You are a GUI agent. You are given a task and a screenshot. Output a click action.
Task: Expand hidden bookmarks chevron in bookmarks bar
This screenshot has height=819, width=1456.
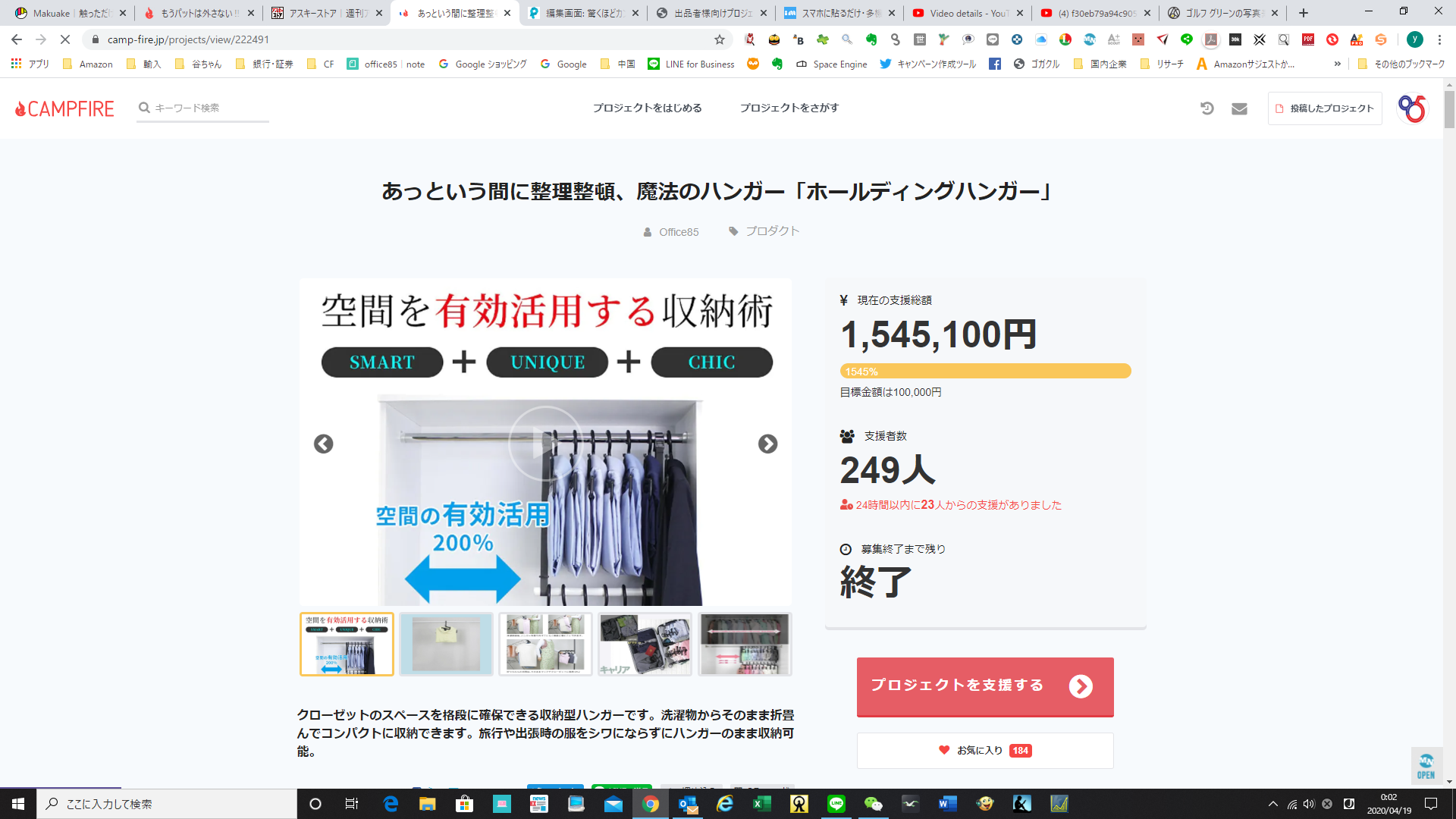coord(1337,64)
